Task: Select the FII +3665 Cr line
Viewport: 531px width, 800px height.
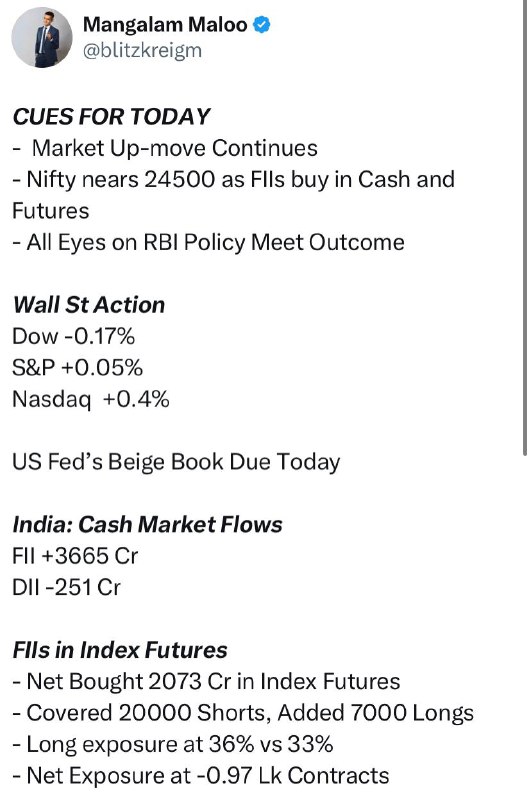Action: coord(75,556)
